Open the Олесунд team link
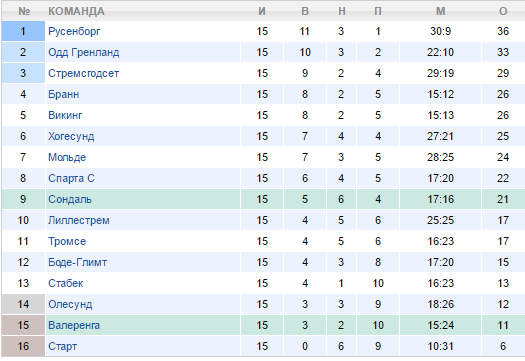The width and height of the screenshot is (525, 361). (70, 304)
